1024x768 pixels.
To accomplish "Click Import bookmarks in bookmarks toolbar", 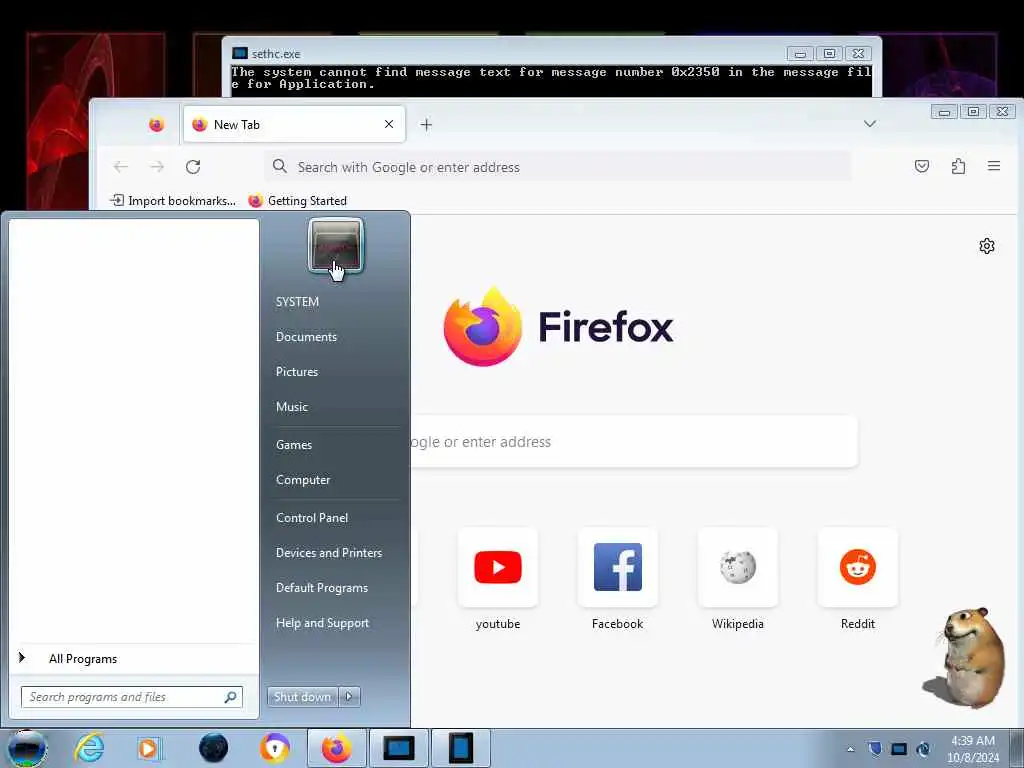I will [x=173, y=200].
